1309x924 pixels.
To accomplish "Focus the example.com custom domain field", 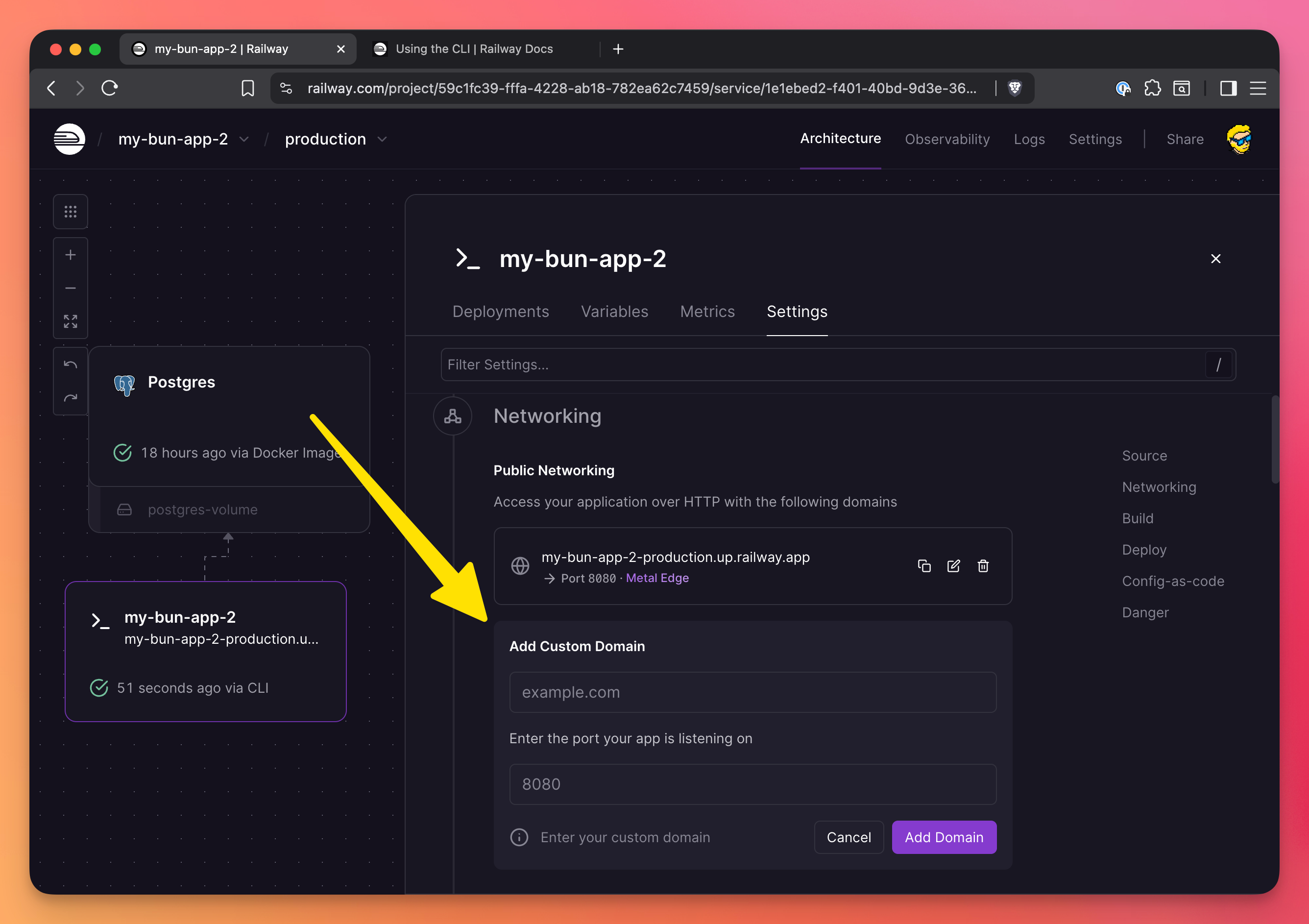I will point(752,692).
